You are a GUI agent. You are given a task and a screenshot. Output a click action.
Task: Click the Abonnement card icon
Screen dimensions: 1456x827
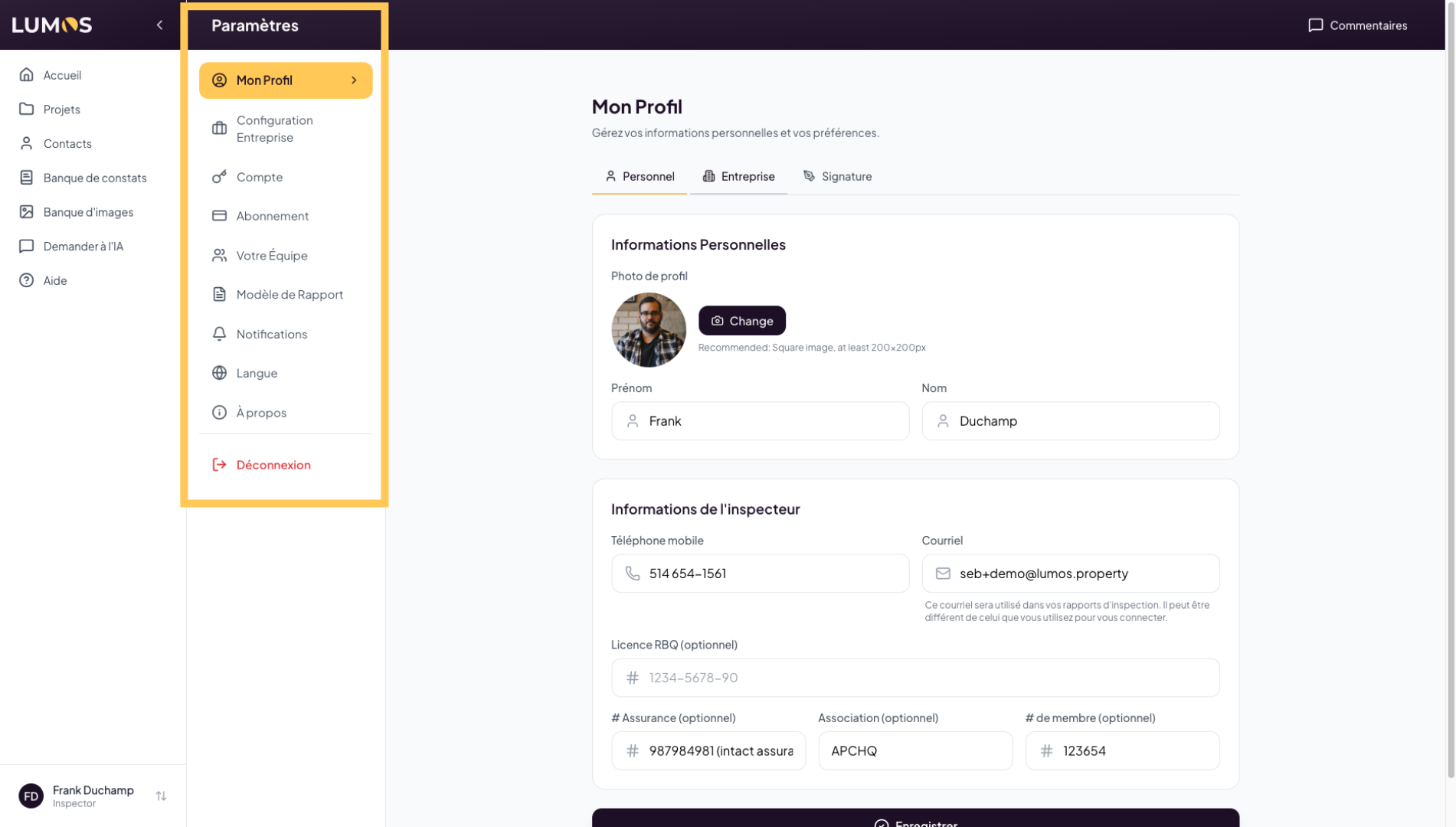tap(219, 216)
